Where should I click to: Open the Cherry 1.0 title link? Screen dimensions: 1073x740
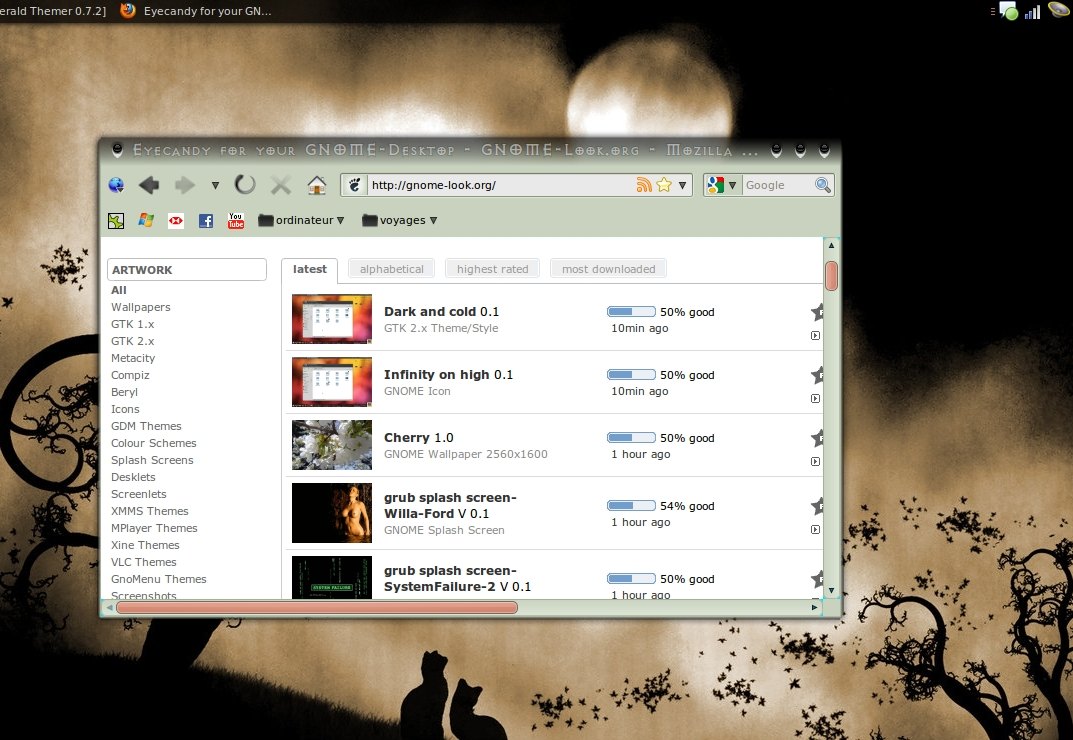click(x=419, y=437)
